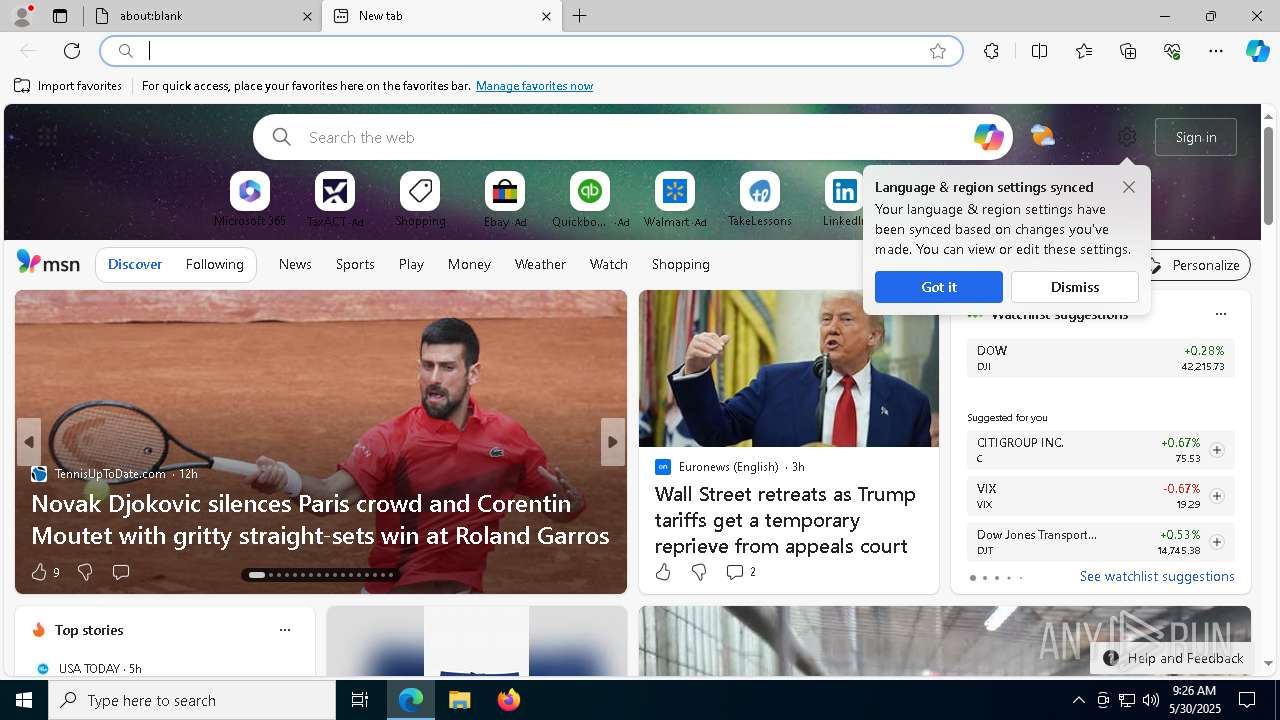1280x720 pixels.
Task: Open the Sports category
Action: coord(355,264)
